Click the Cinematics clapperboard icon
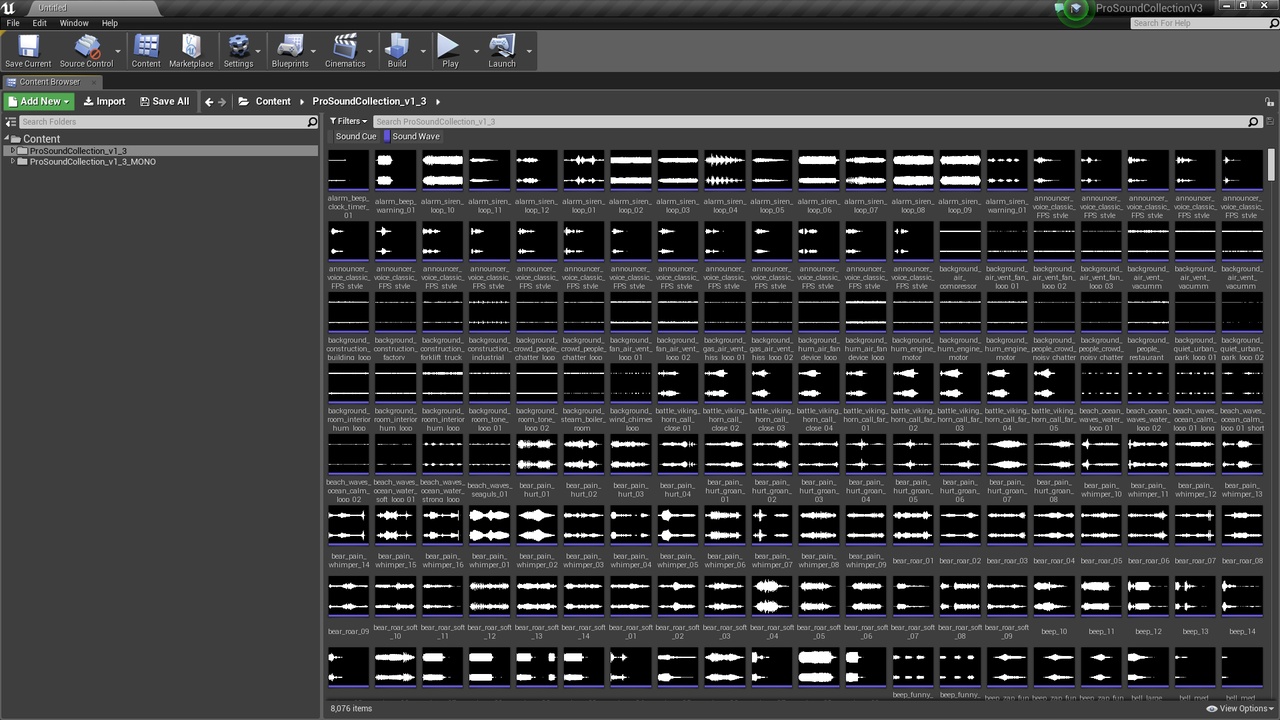 click(345, 46)
